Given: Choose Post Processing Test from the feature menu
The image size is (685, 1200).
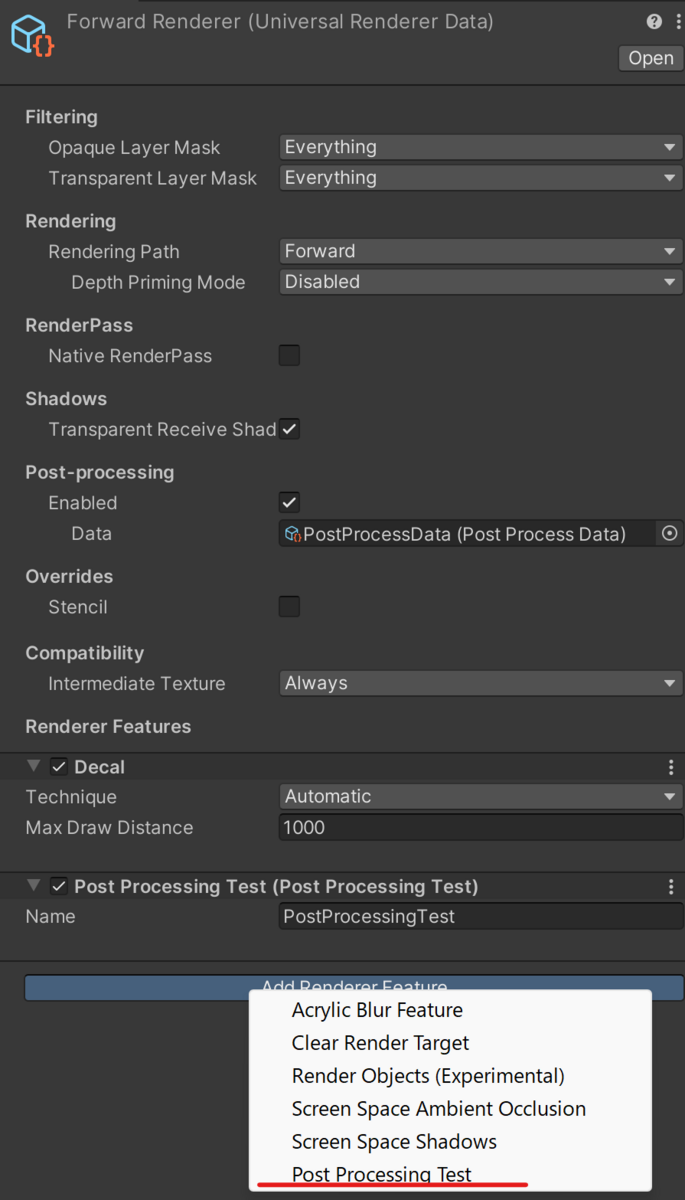Looking at the screenshot, I should pyautogui.click(x=381, y=1174).
